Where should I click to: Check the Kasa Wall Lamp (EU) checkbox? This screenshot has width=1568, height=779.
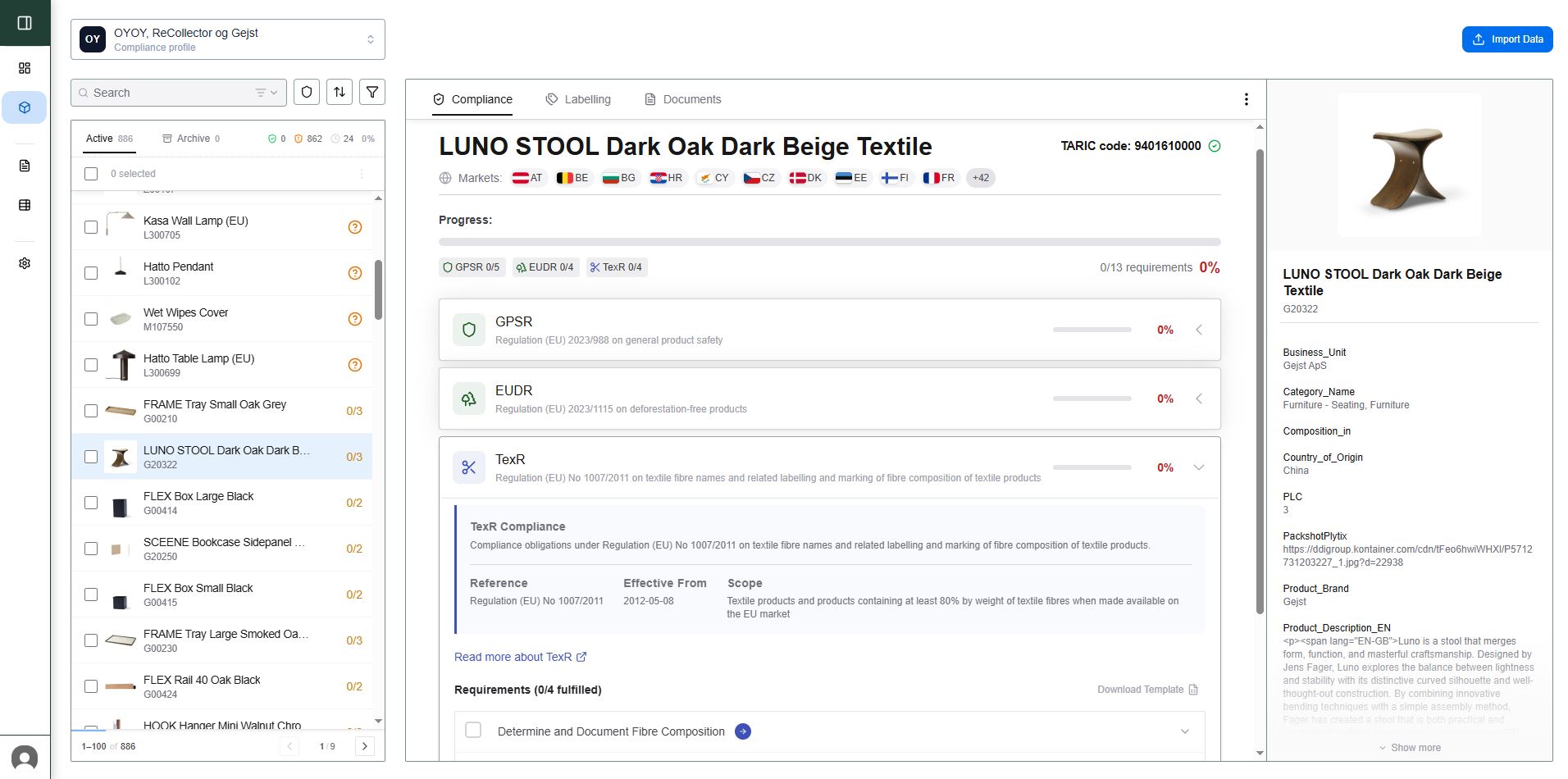(91, 227)
